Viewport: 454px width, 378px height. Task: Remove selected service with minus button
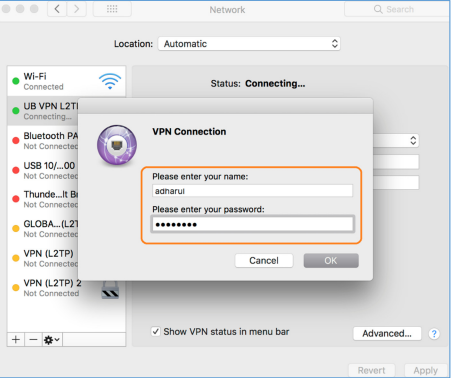[x=33, y=340]
